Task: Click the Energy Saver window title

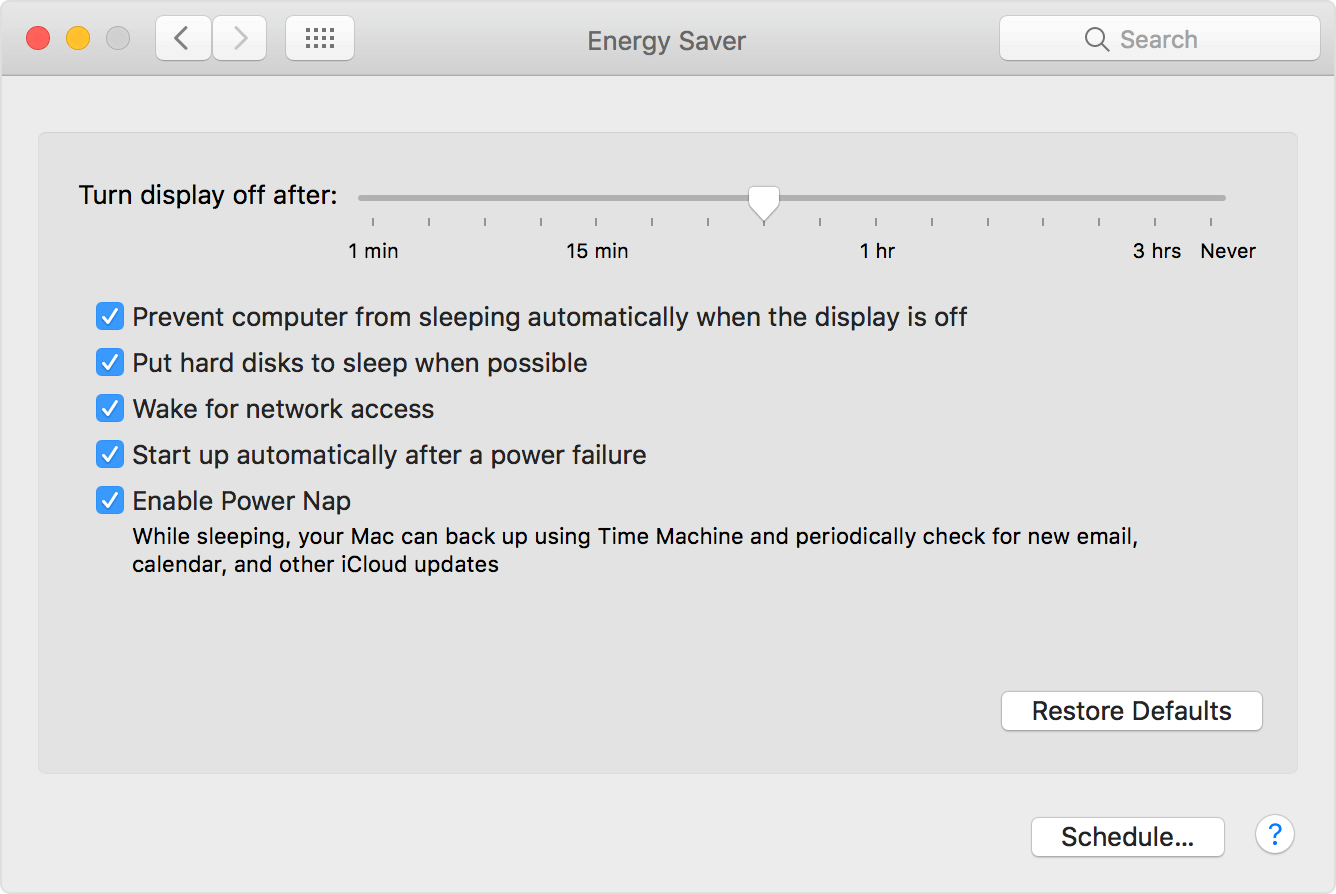Action: point(667,41)
